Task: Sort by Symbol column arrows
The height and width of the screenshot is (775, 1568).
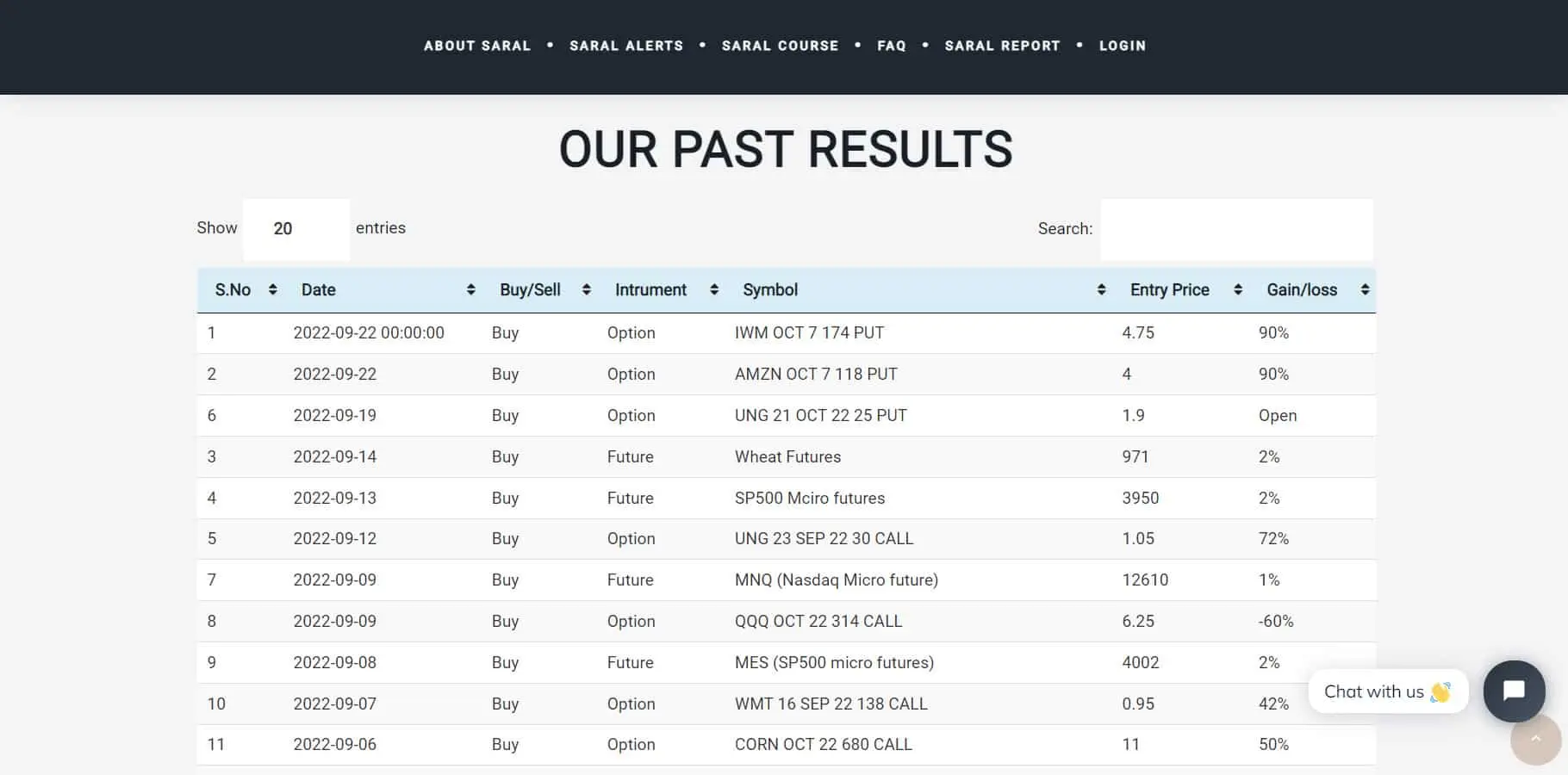Action: click(x=1101, y=289)
